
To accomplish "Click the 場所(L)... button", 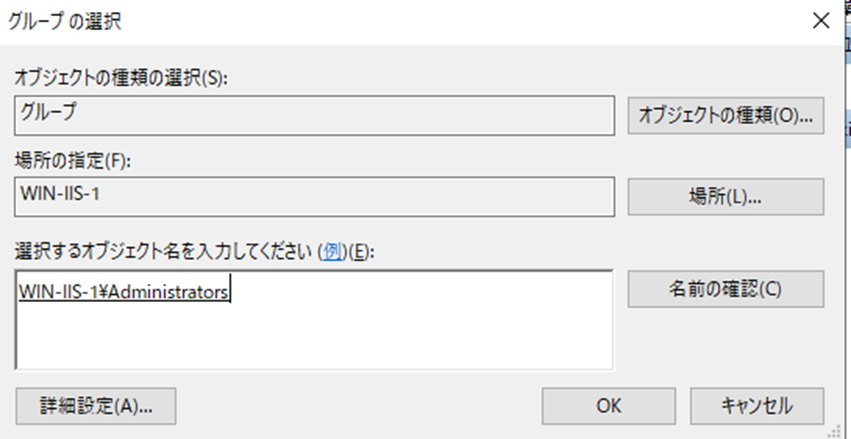I will [x=725, y=197].
